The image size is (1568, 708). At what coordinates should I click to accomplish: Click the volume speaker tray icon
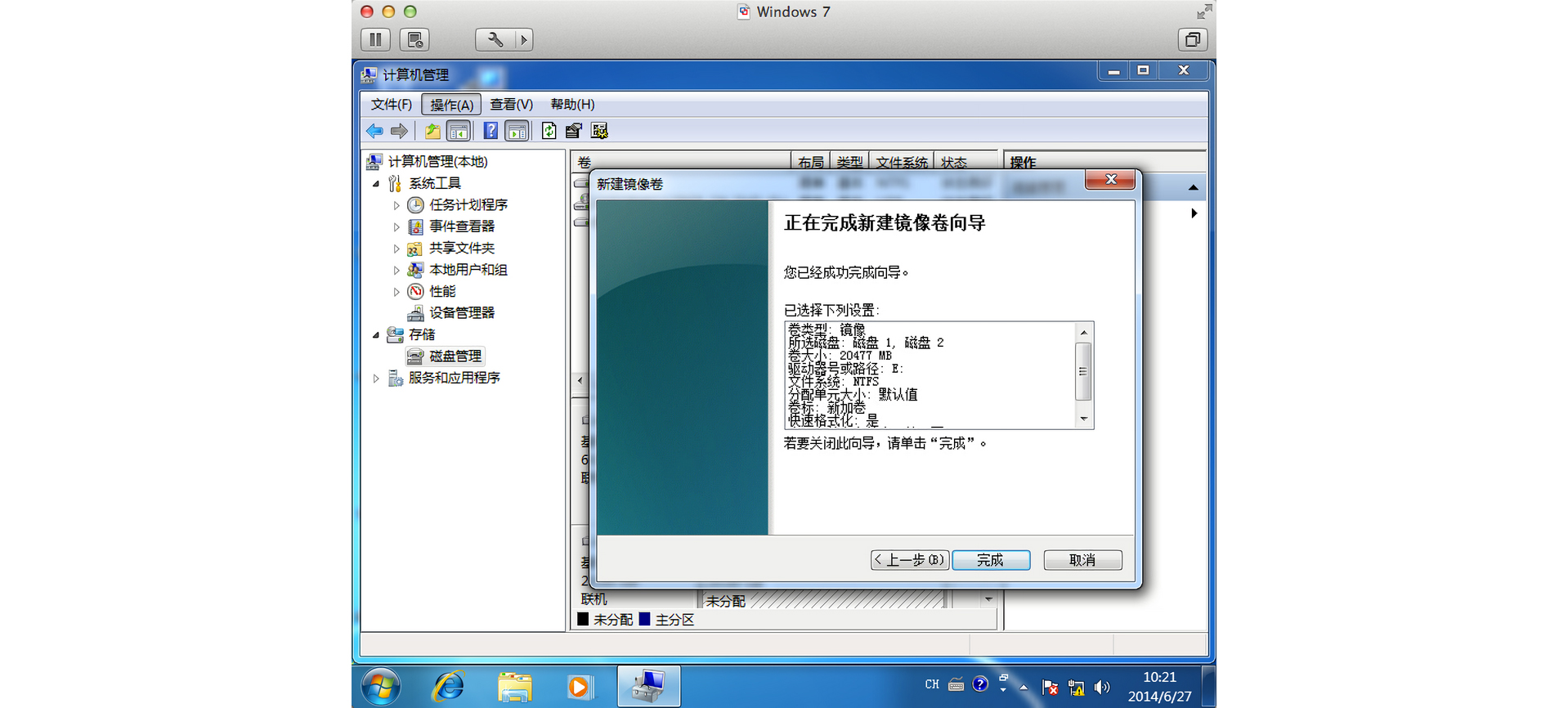click(1102, 688)
